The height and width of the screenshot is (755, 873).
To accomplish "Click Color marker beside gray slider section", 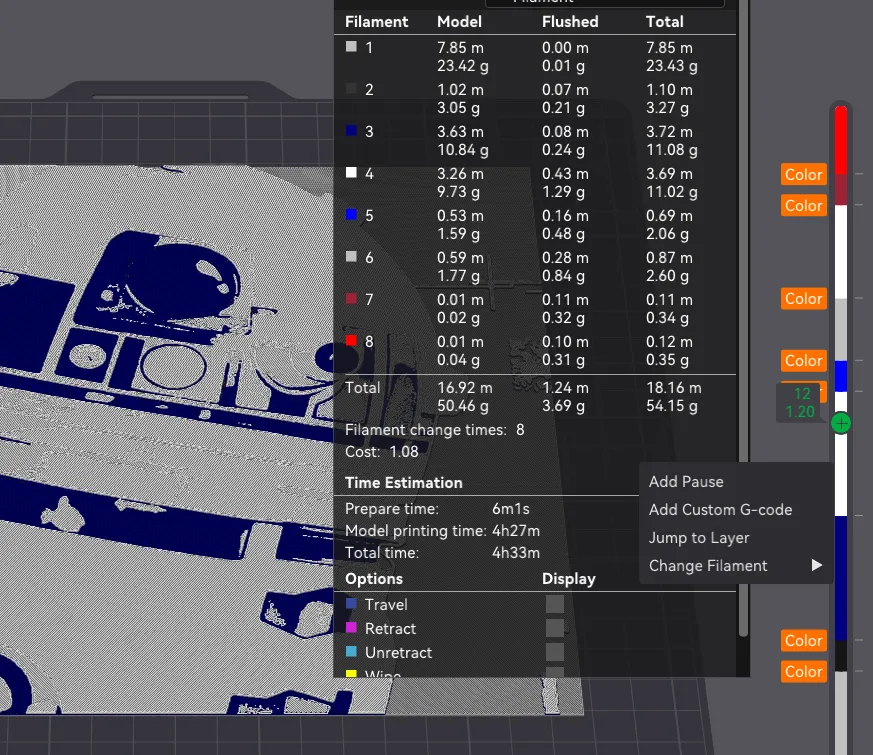I will coord(803,298).
